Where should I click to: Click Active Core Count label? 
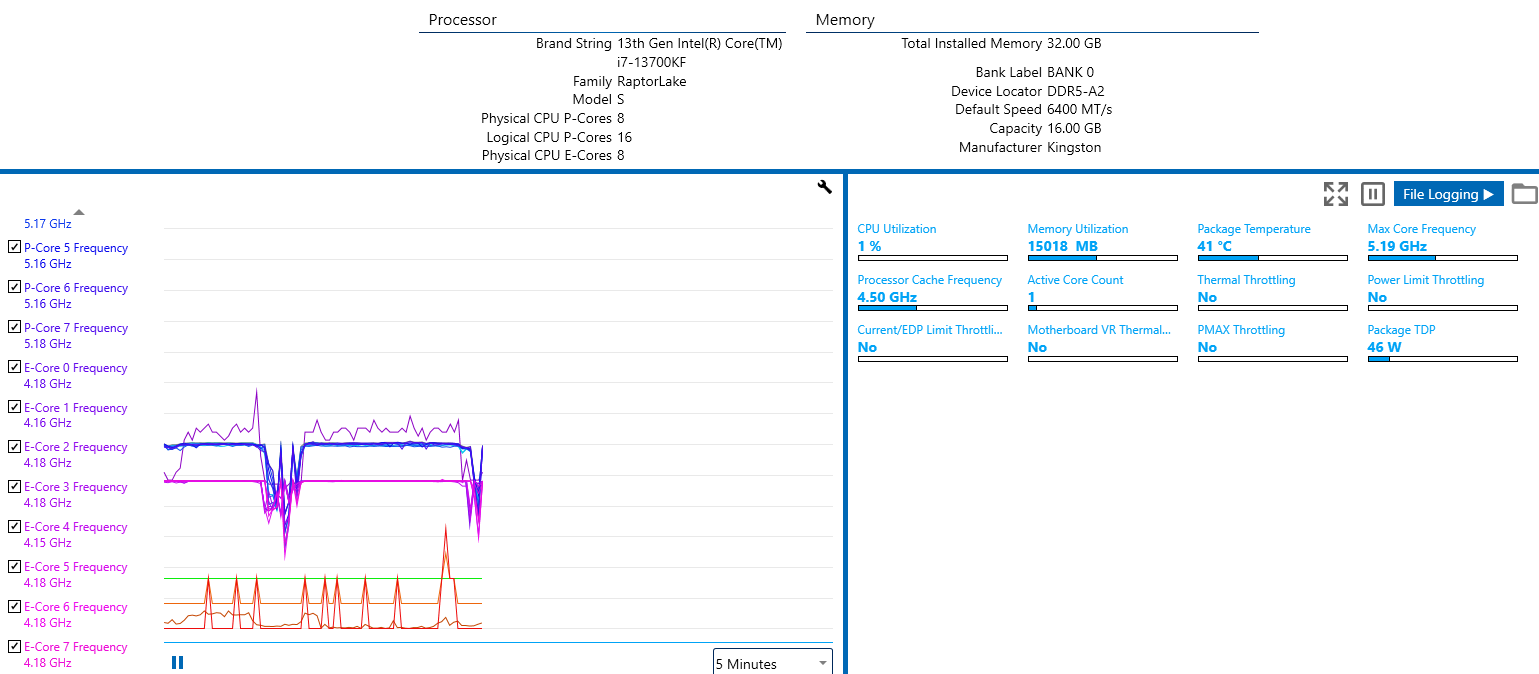tap(1075, 280)
